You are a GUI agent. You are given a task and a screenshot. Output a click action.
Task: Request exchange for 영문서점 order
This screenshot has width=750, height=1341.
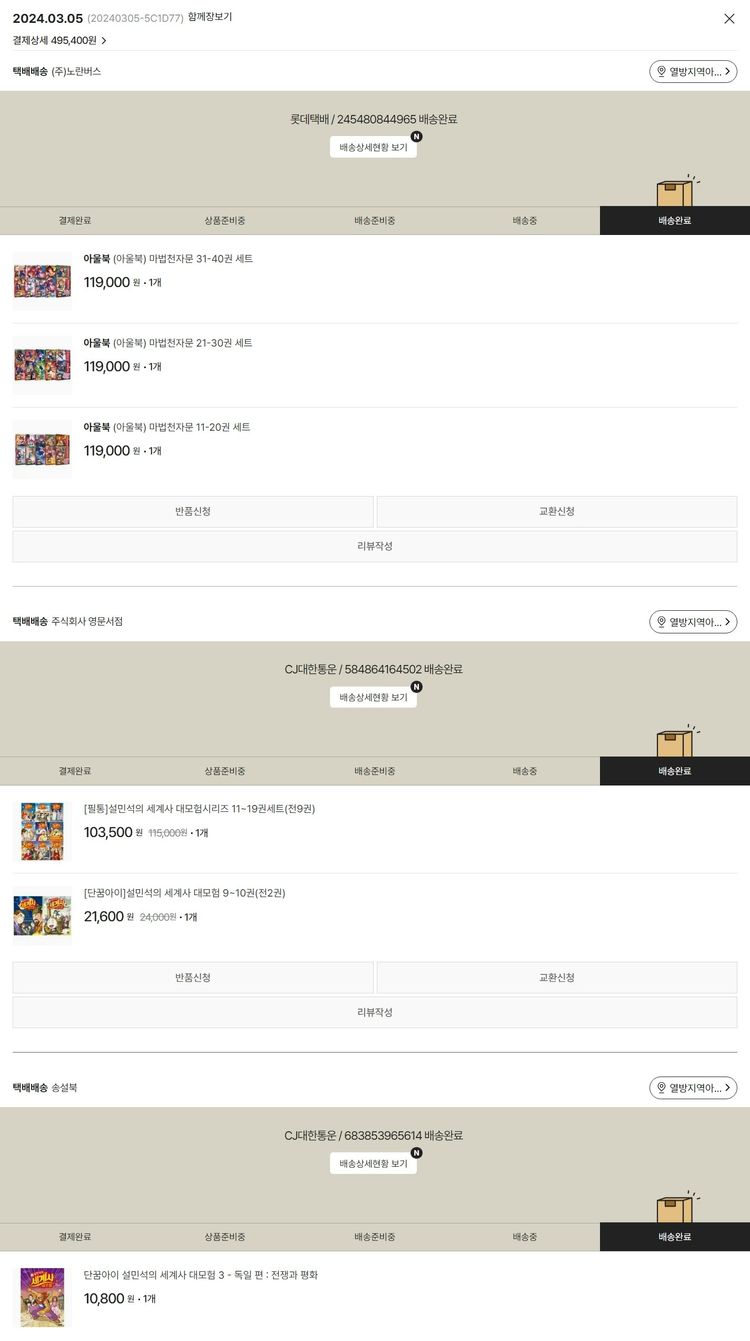pos(557,978)
